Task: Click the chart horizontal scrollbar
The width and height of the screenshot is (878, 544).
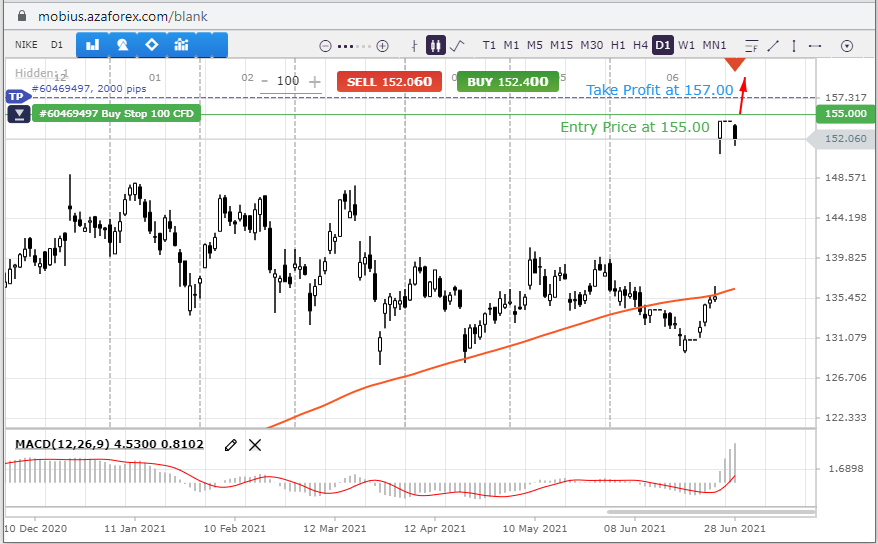Action: [x=710, y=512]
